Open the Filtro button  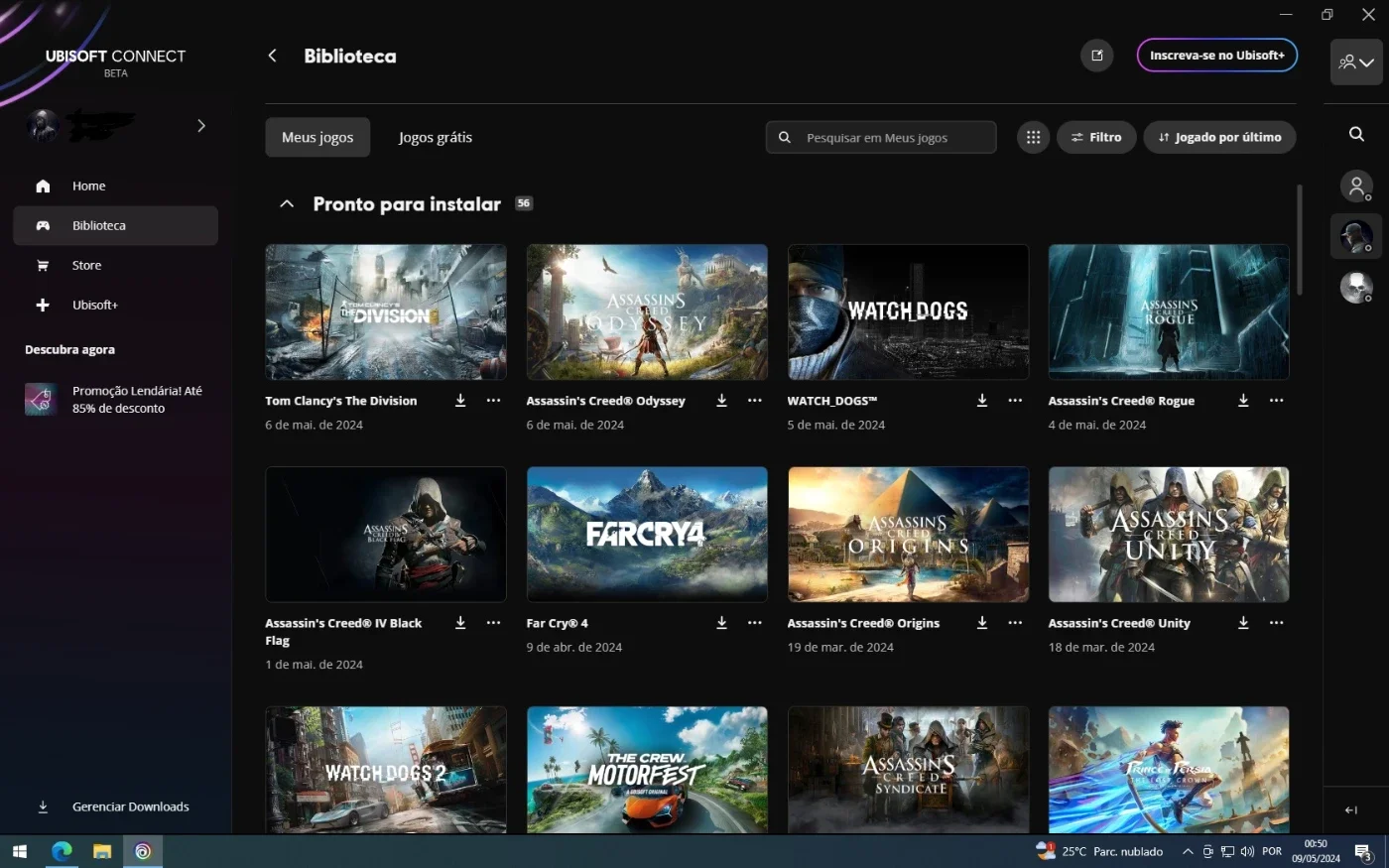pyautogui.click(x=1096, y=138)
